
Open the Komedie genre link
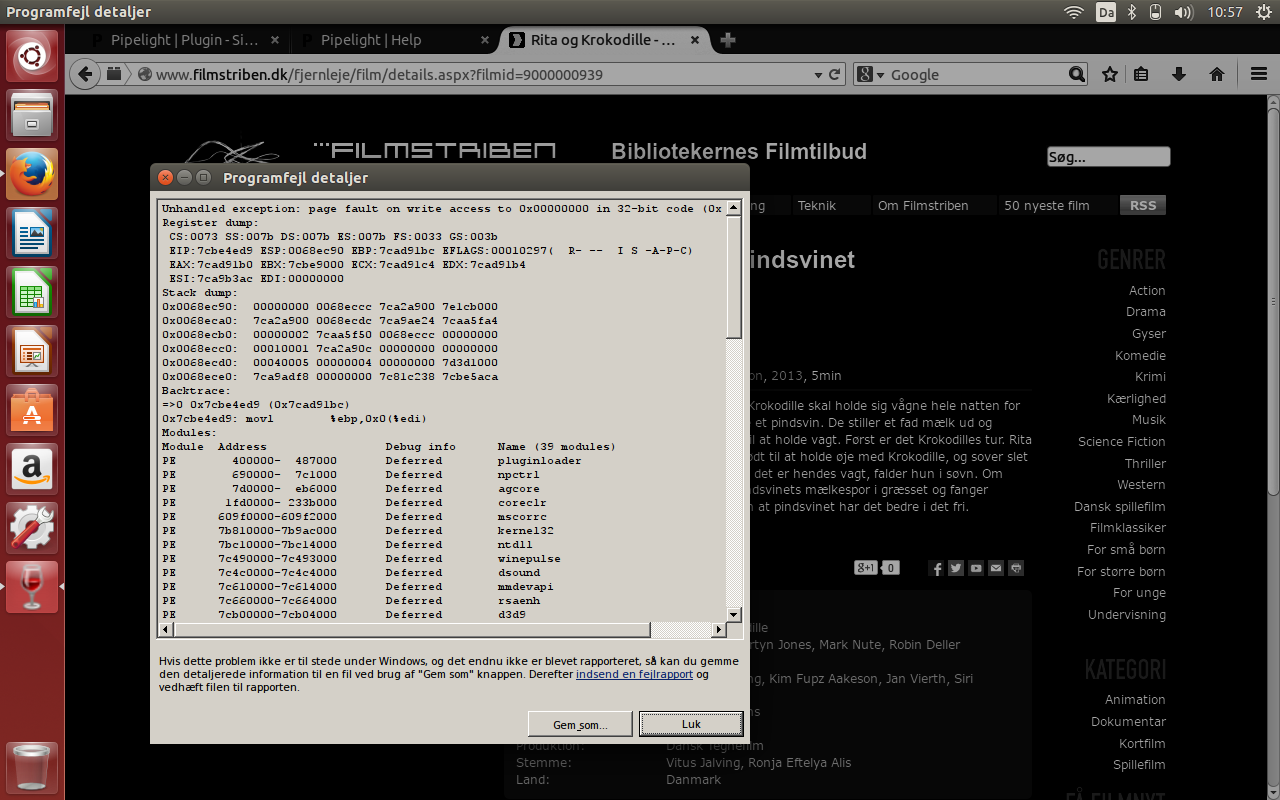pyautogui.click(x=1140, y=355)
